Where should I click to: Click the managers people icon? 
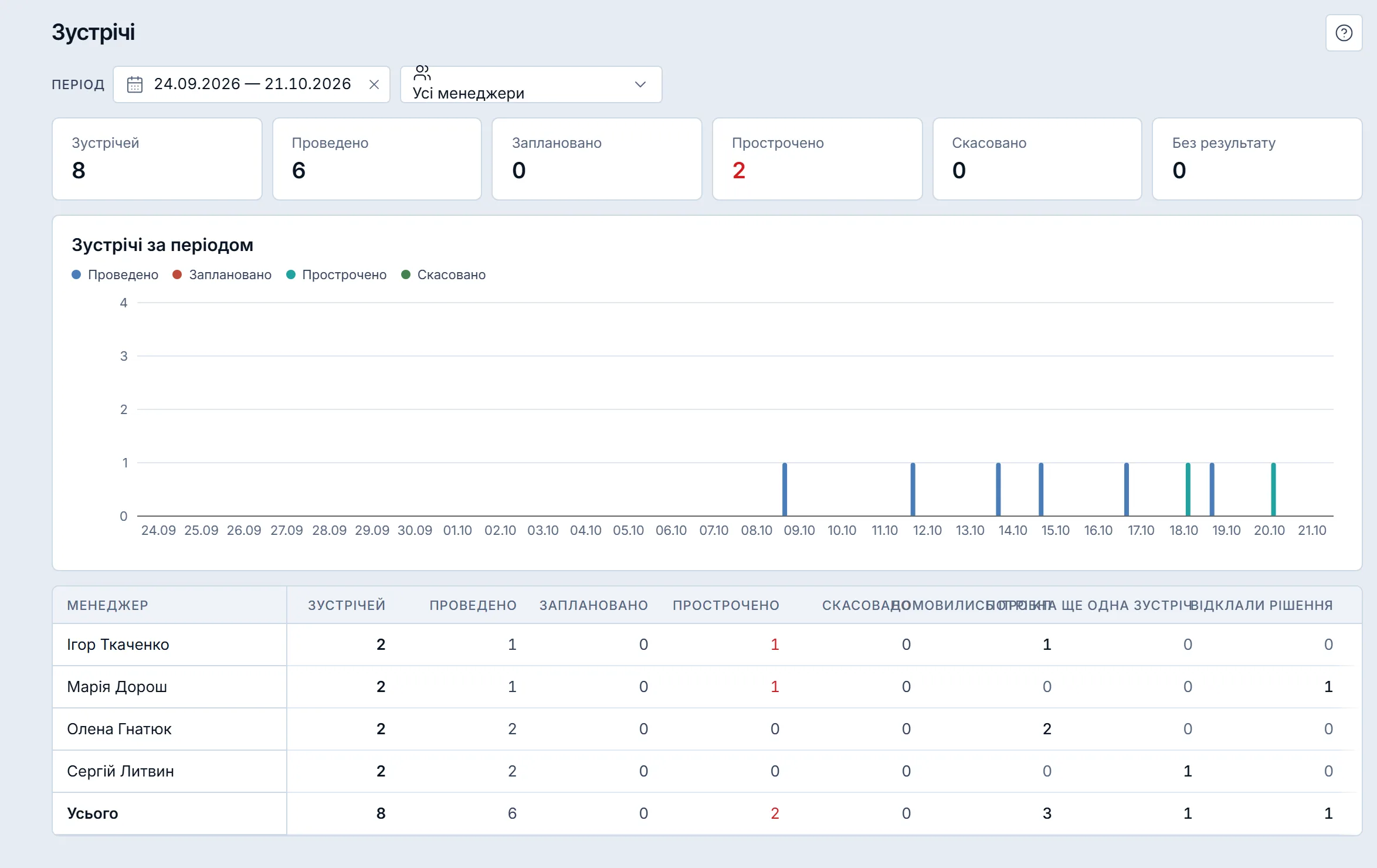pyautogui.click(x=422, y=73)
